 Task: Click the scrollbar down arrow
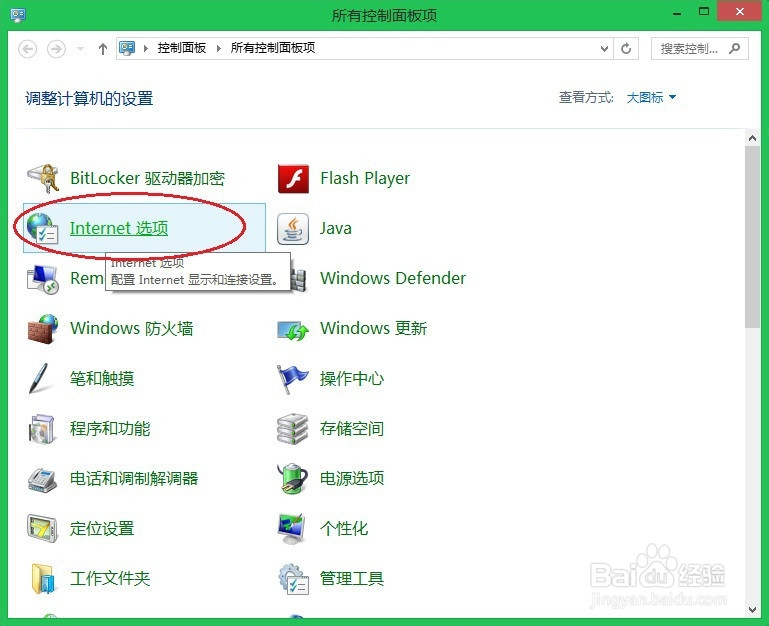click(x=752, y=610)
